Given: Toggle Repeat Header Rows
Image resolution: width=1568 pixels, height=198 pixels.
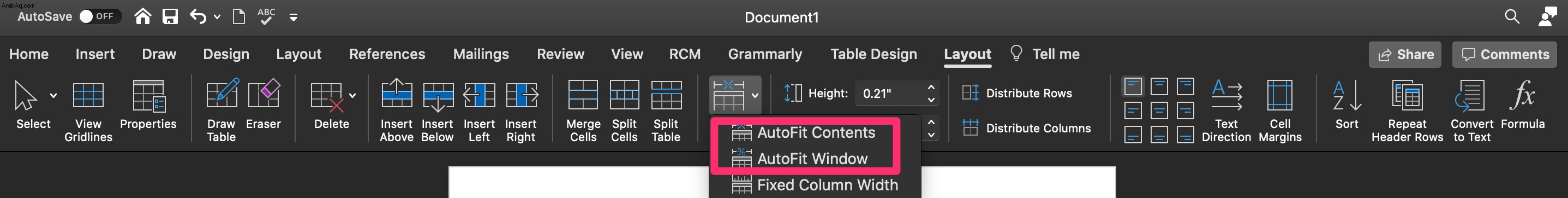Looking at the screenshot, I should tap(1407, 110).
